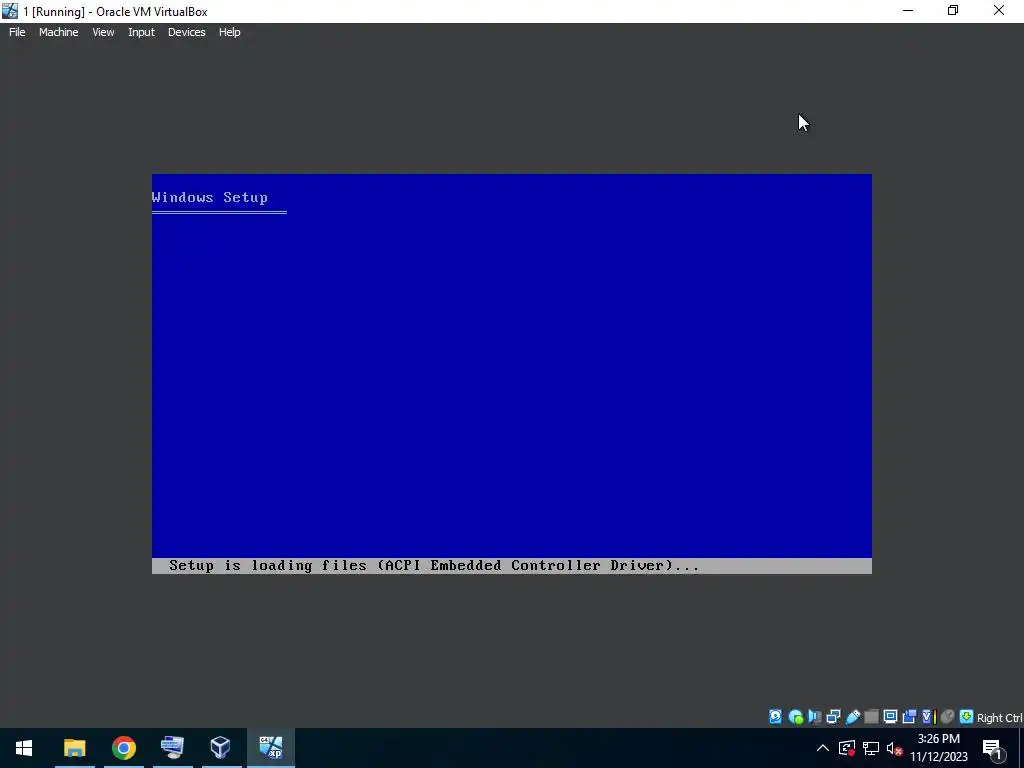Image resolution: width=1024 pixels, height=768 pixels.
Task: Open the audio settings status icon
Action: 814,717
